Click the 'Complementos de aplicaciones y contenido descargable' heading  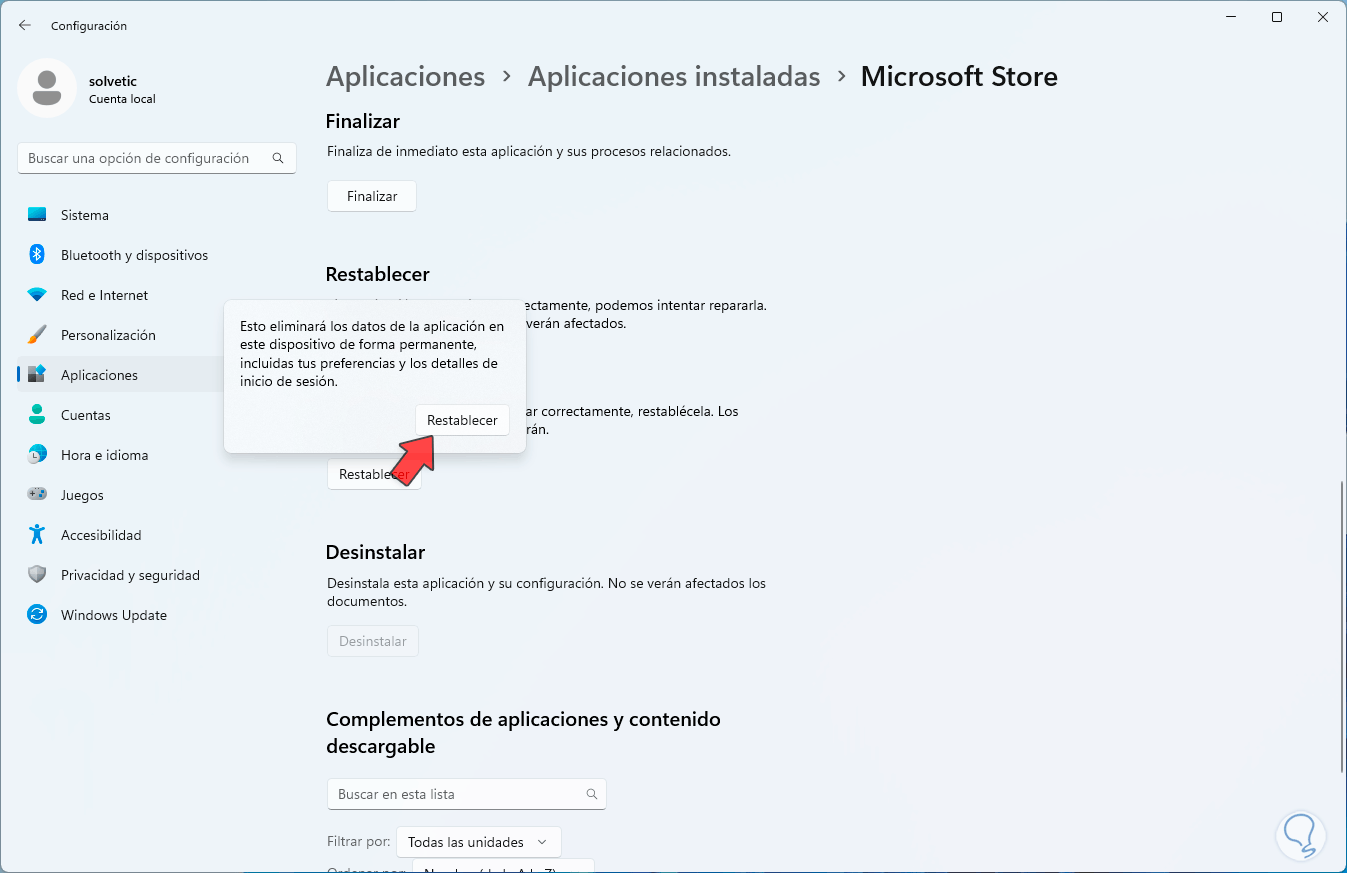[523, 733]
